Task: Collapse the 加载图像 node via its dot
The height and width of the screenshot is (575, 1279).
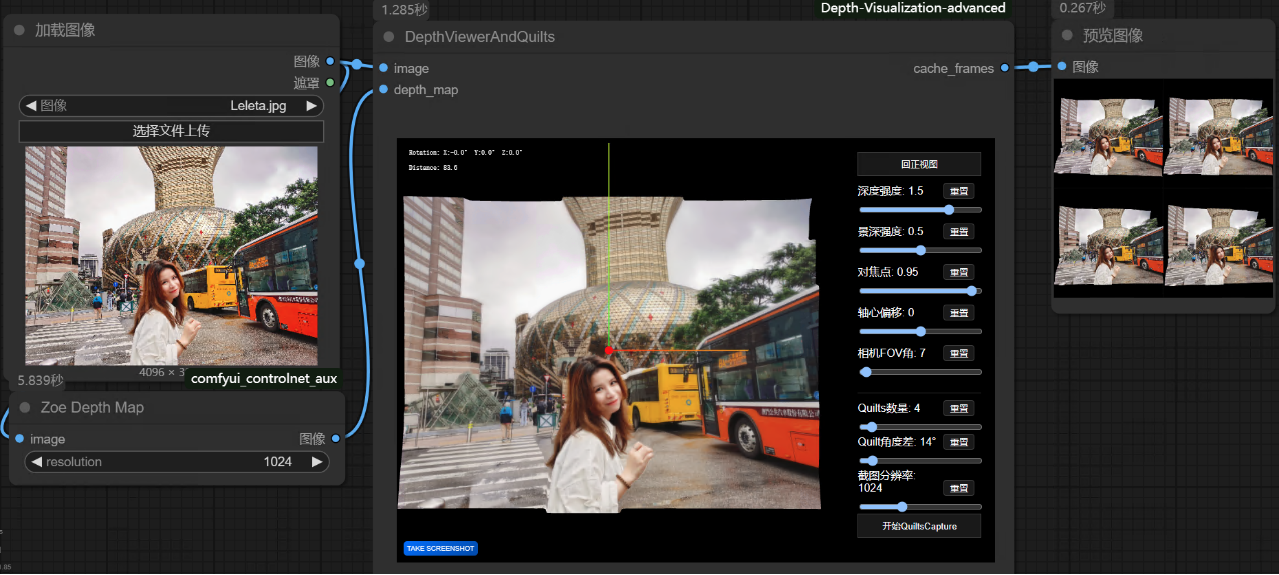Action: [x=19, y=31]
